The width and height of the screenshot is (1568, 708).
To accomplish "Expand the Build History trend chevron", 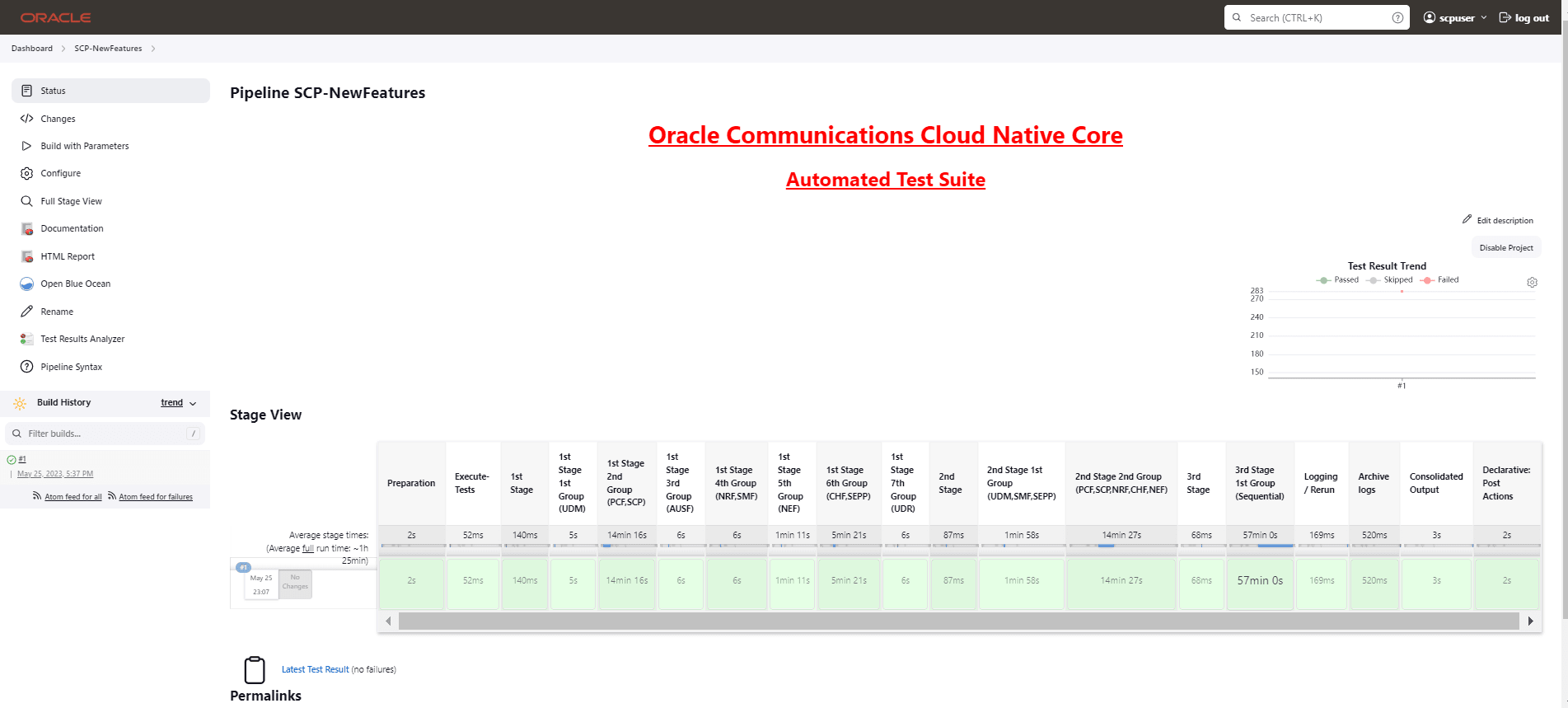I will click(193, 403).
